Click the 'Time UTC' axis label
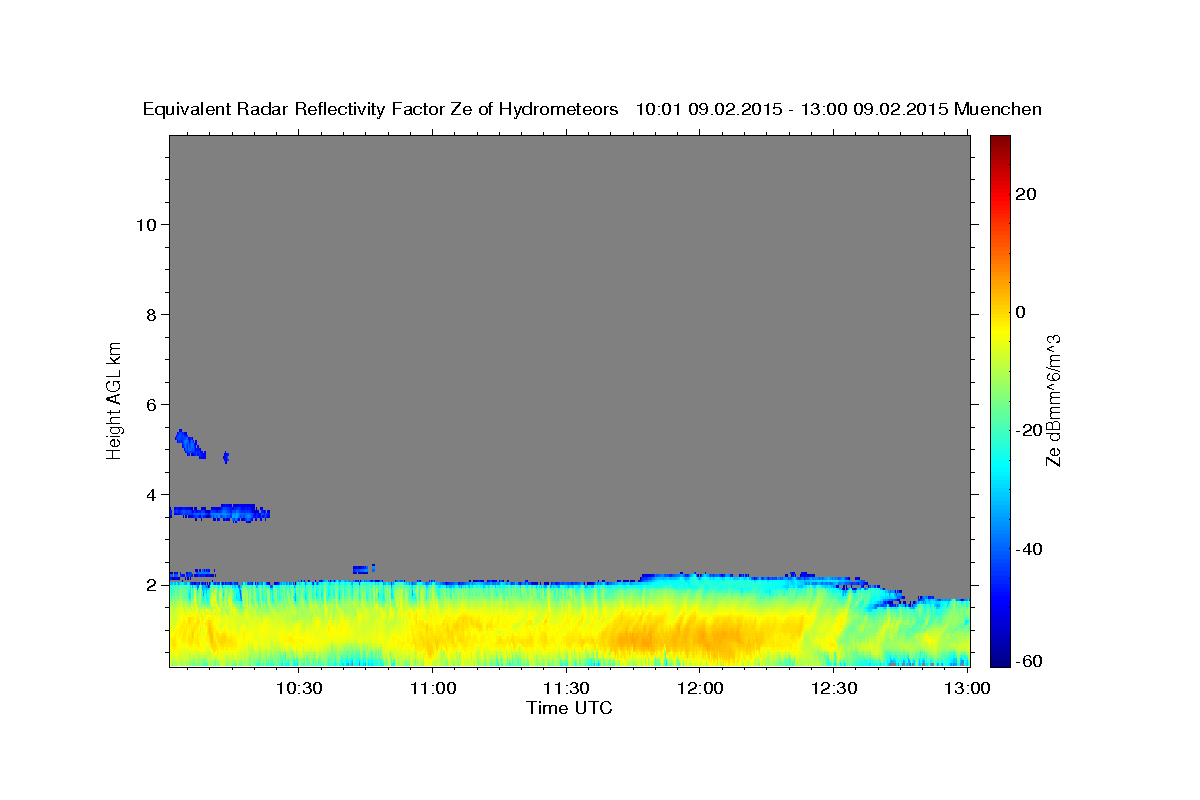The image size is (1200, 800). click(569, 708)
